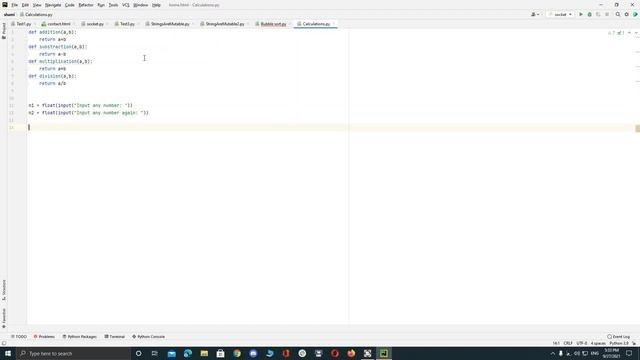Viewport: 640px width, 360px height.
Task: Switch Python interpreter in status bar
Action: coord(619,343)
